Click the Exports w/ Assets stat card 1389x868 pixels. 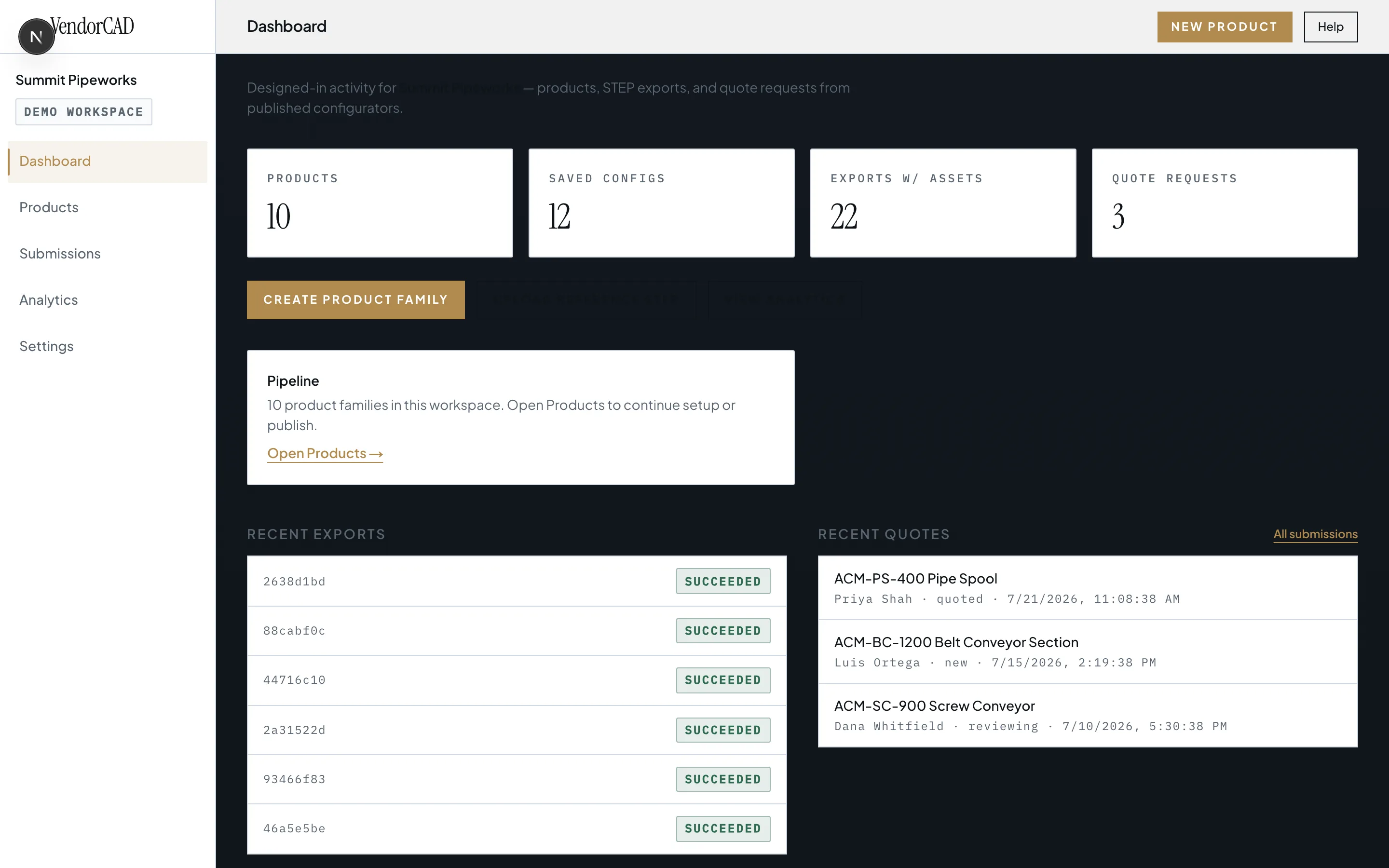tap(942, 203)
